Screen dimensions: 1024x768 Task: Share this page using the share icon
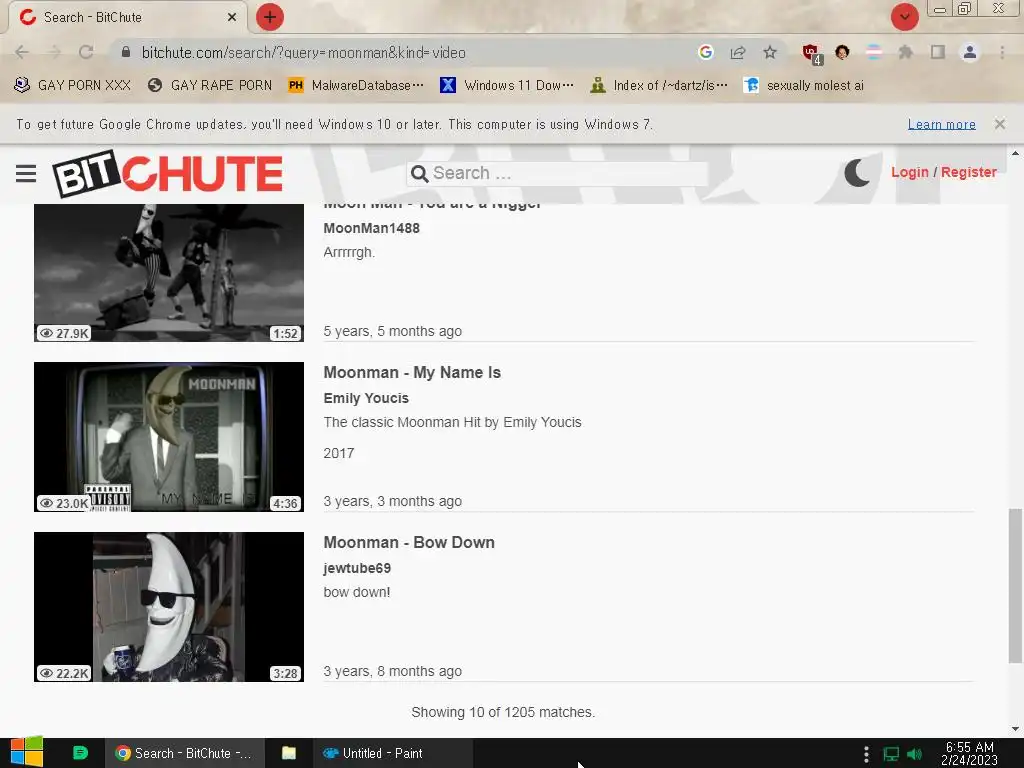click(x=738, y=52)
